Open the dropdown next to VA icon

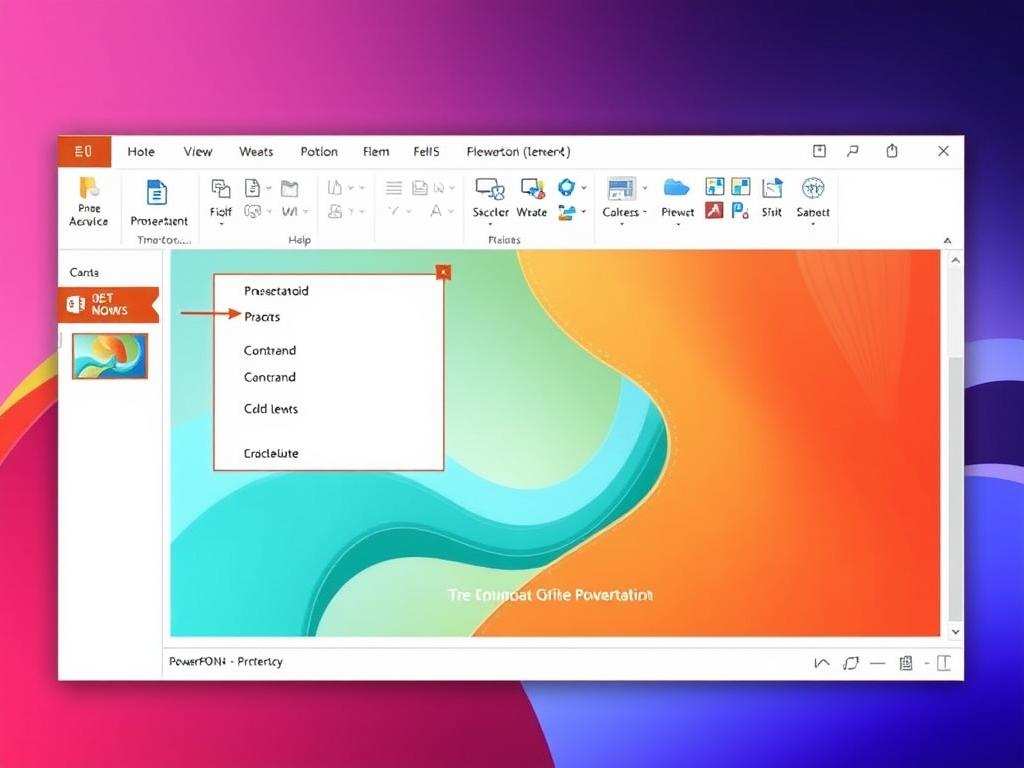[x=306, y=212]
